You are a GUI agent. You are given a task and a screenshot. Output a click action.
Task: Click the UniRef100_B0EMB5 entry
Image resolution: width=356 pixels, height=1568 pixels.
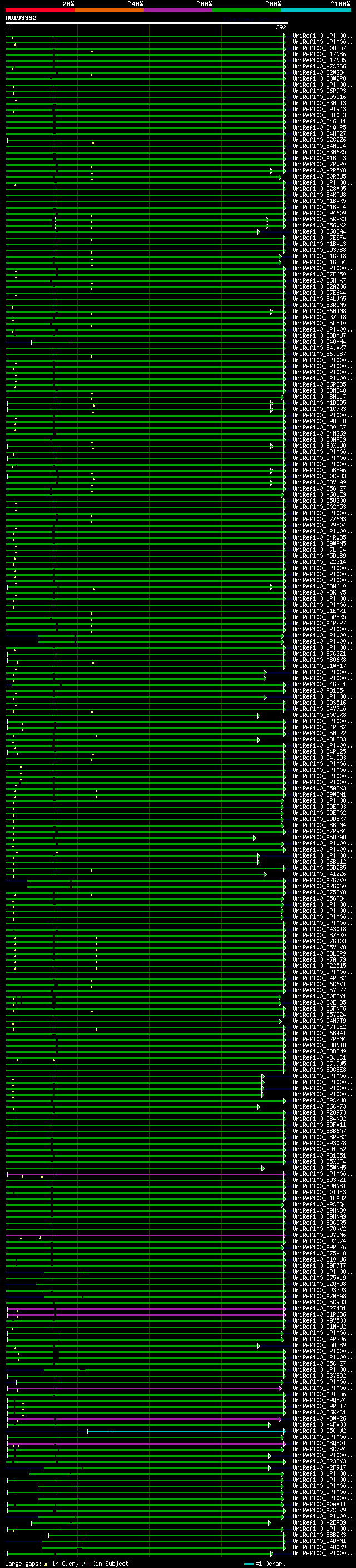(x=319, y=1002)
